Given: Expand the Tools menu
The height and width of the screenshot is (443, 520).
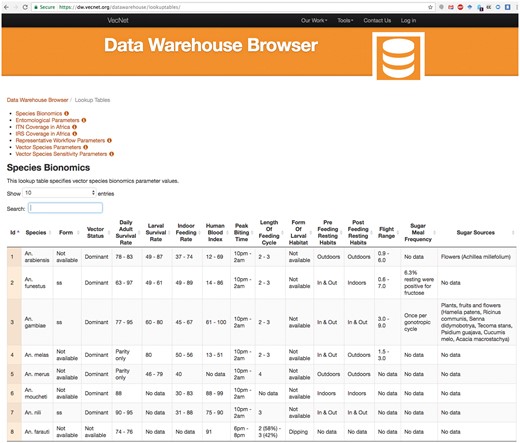Looking at the screenshot, I should coord(345,20).
